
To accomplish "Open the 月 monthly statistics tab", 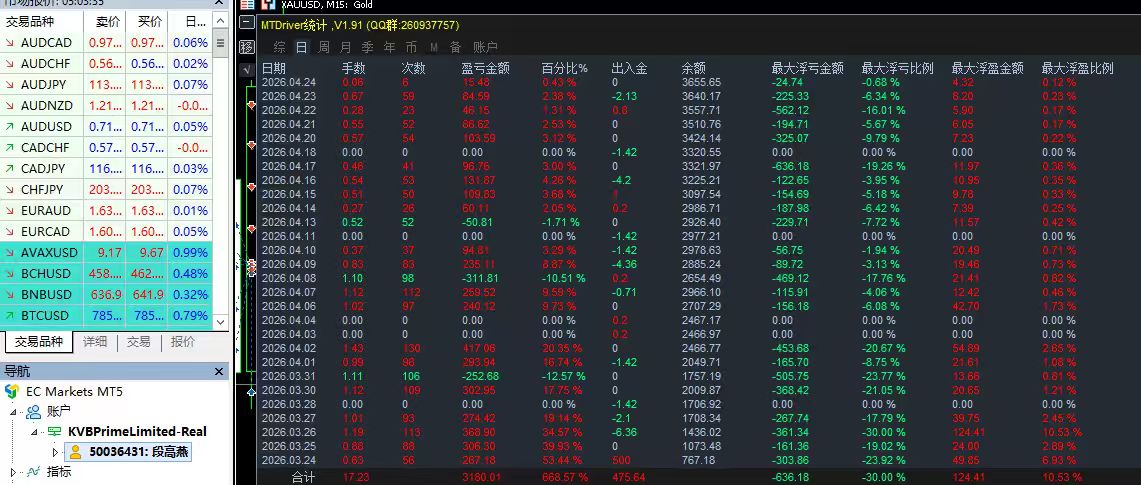I will click(346, 47).
